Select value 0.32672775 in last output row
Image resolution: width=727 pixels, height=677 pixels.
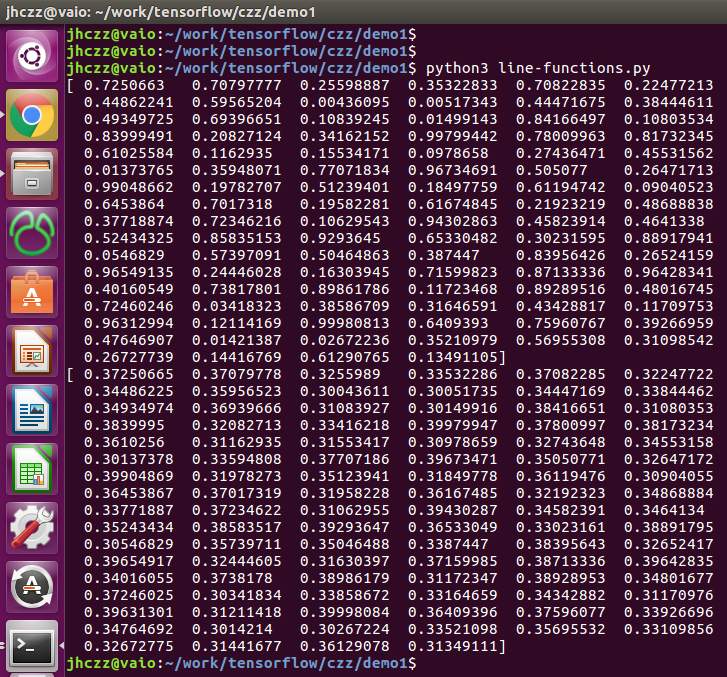(x=129, y=646)
